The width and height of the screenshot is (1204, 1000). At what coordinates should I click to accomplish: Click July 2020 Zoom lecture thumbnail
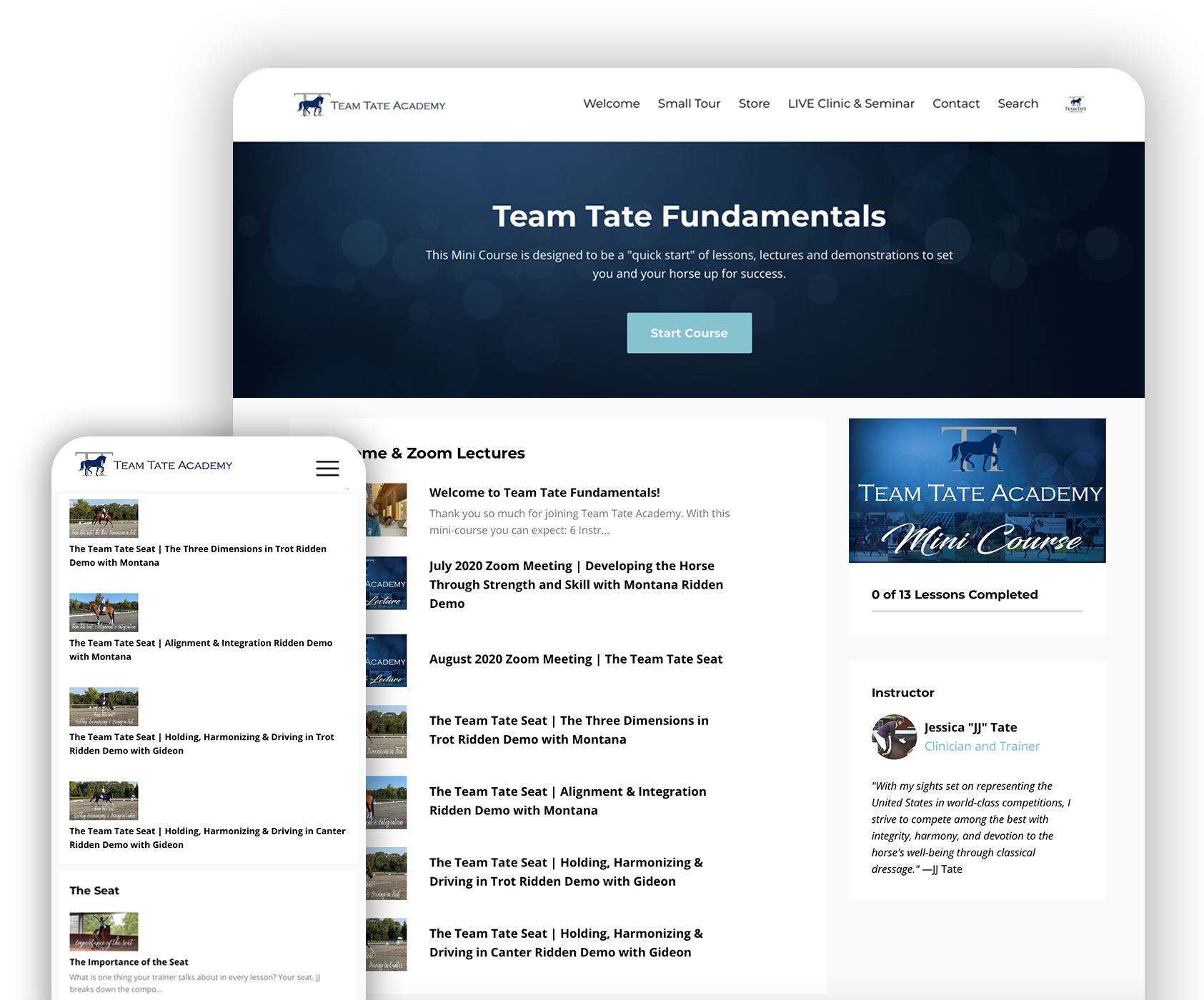387,583
